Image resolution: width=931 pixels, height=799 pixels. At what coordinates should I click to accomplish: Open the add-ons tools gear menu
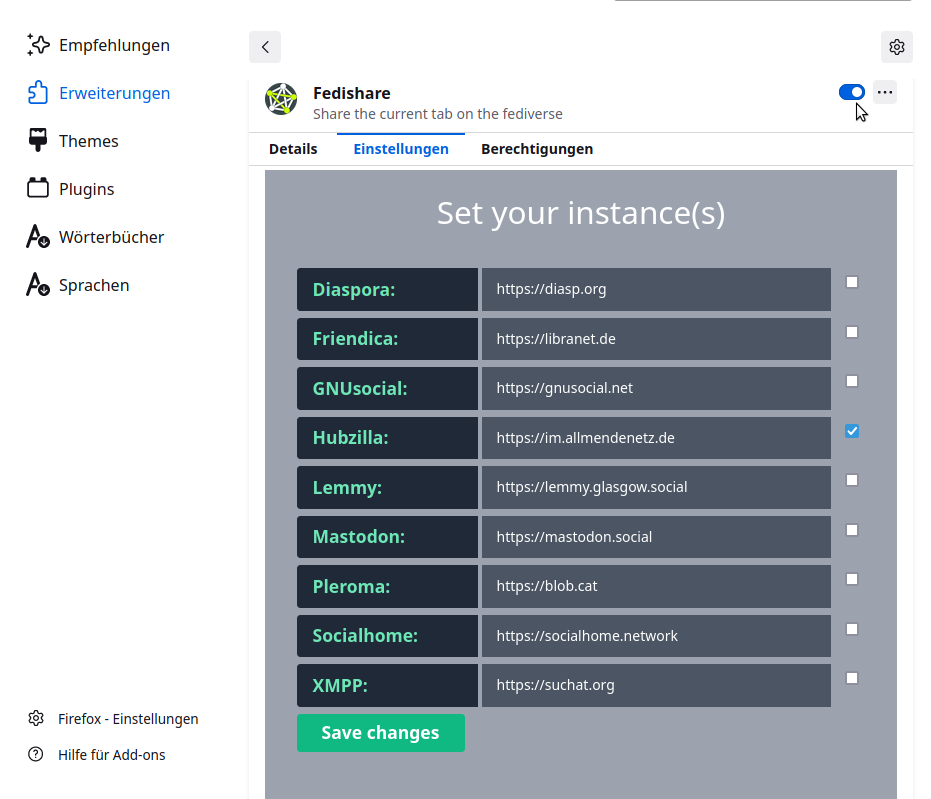point(896,47)
